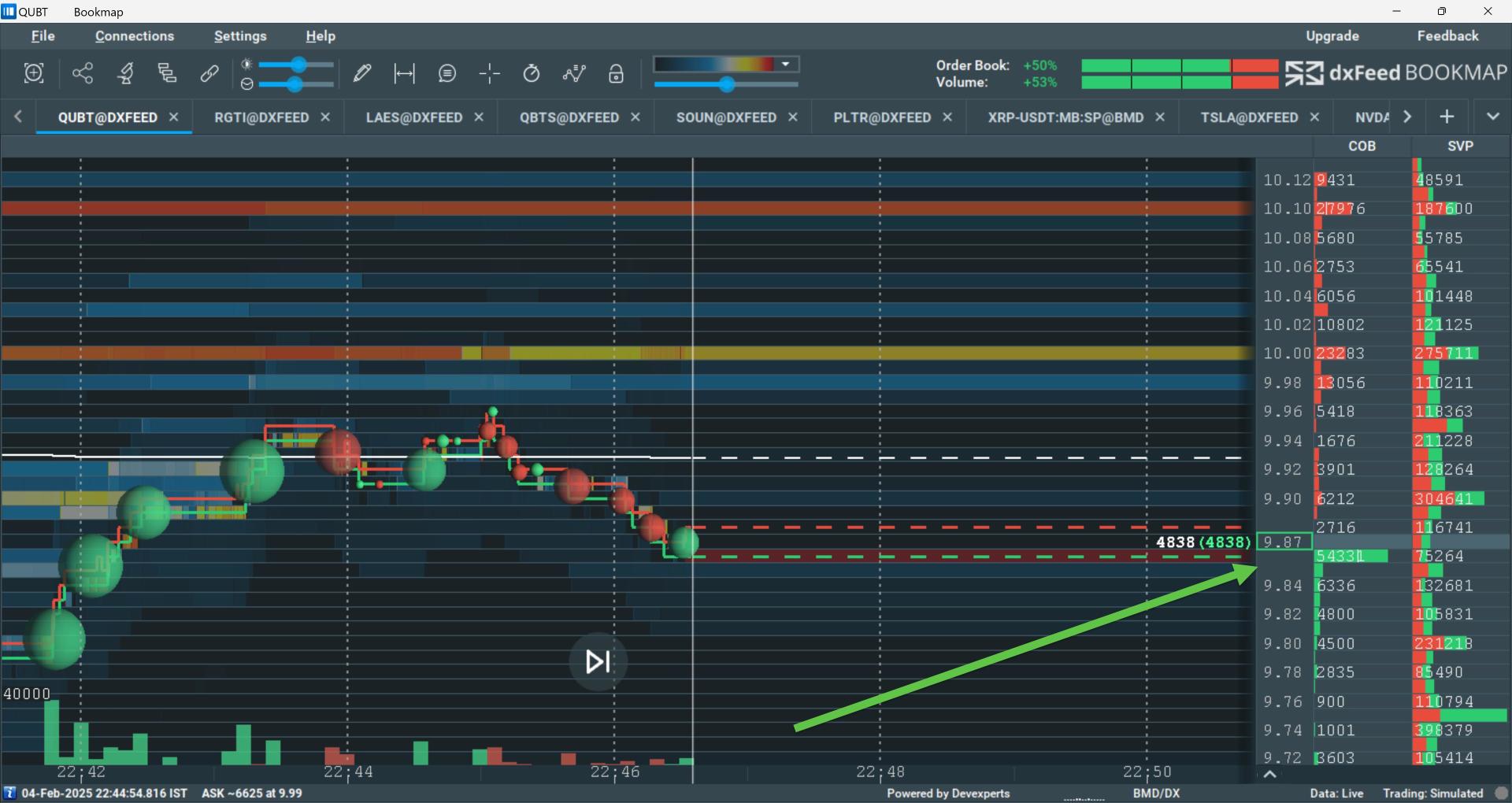Close the QBTS@DXFEED tab

(636, 117)
